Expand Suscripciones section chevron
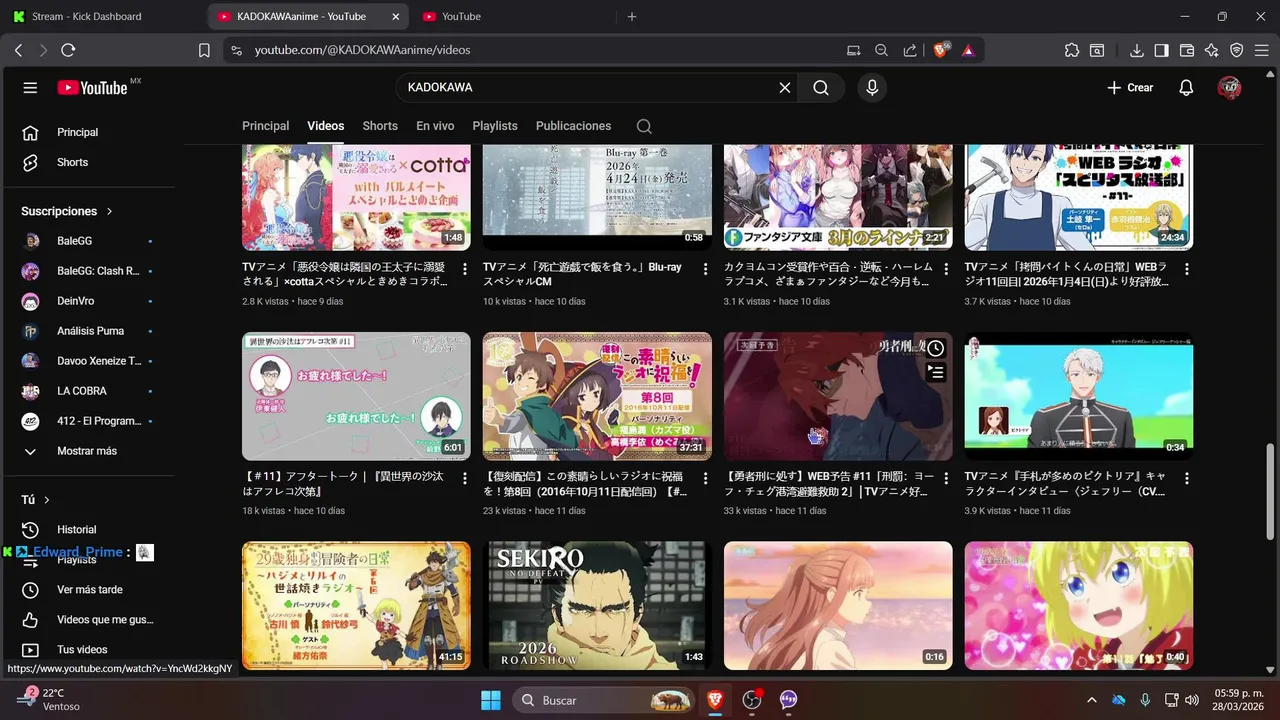Screen dimensions: 1280x720 coord(109,212)
